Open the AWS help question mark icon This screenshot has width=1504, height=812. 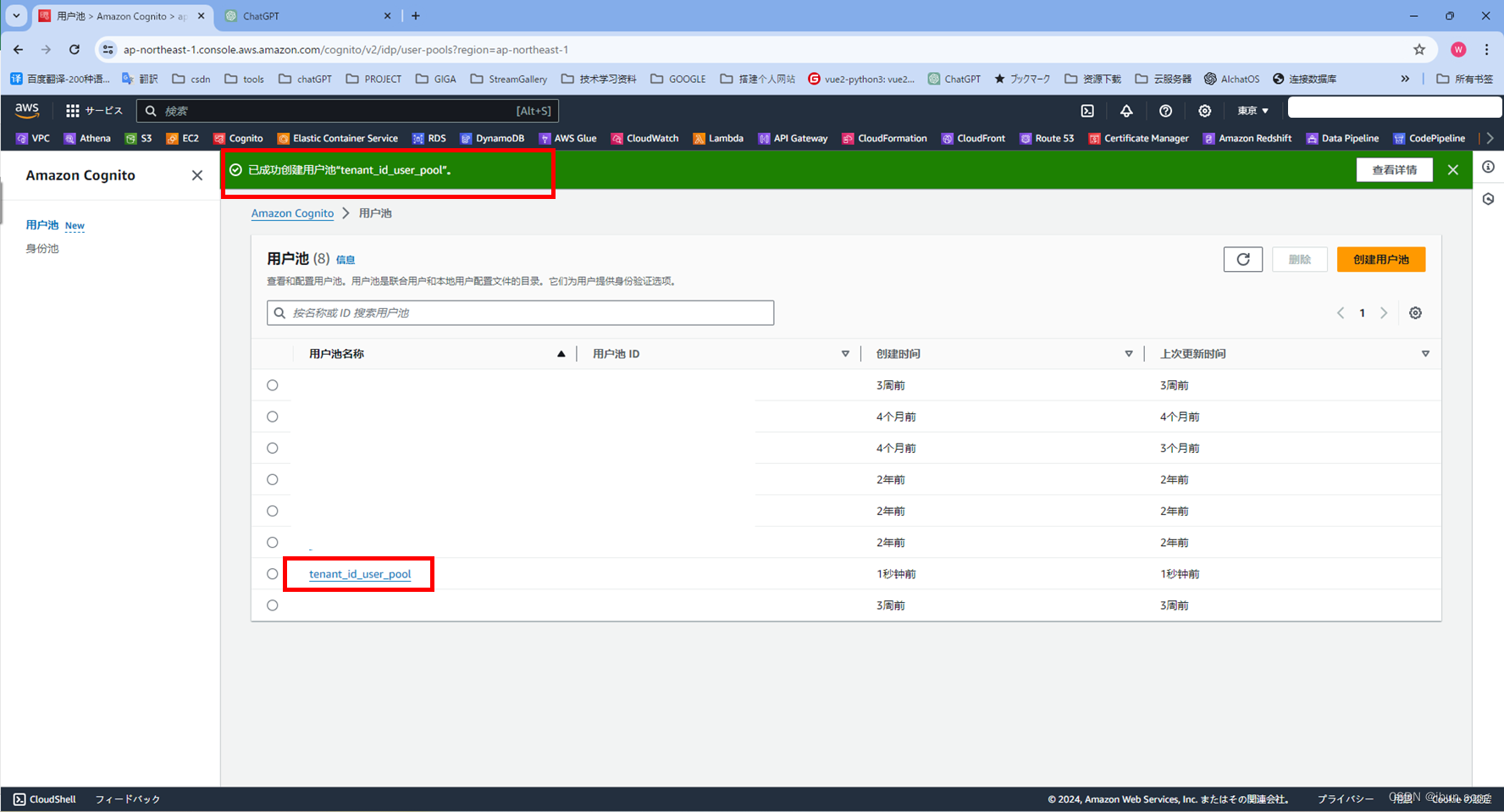pos(1165,111)
